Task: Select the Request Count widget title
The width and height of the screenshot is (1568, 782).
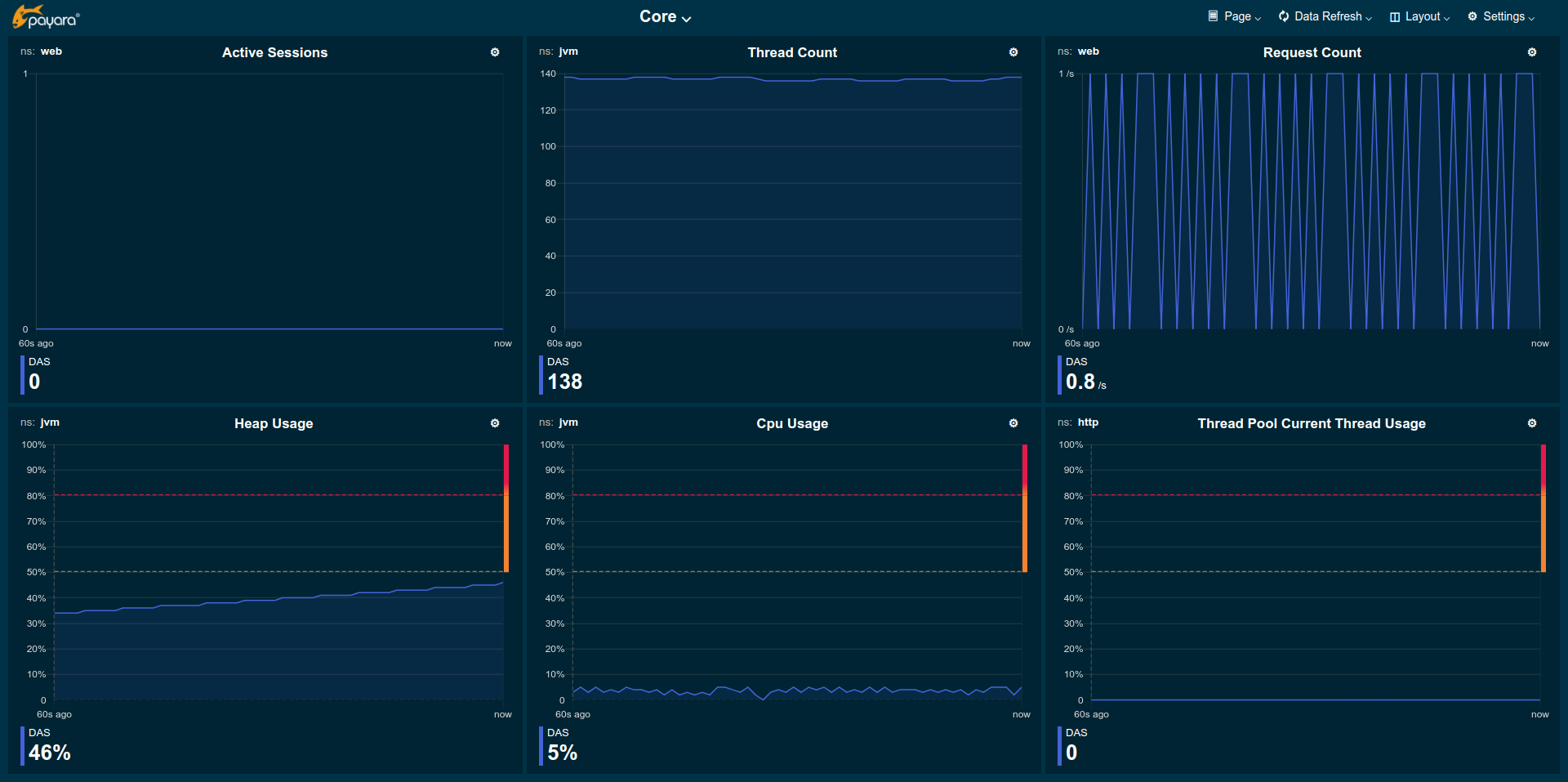Action: pos(1312,52)
